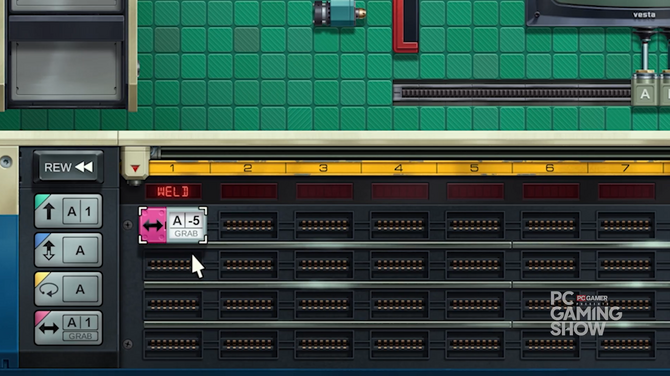
Task: Click the placed A -5 GRAB instruction block
Action: tap(173, 225)
